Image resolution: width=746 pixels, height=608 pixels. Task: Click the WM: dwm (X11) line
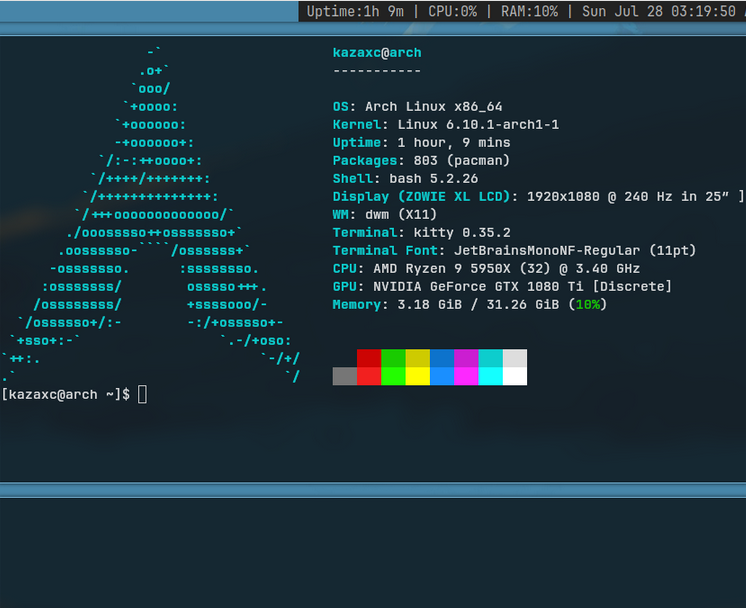click(384, 215)
